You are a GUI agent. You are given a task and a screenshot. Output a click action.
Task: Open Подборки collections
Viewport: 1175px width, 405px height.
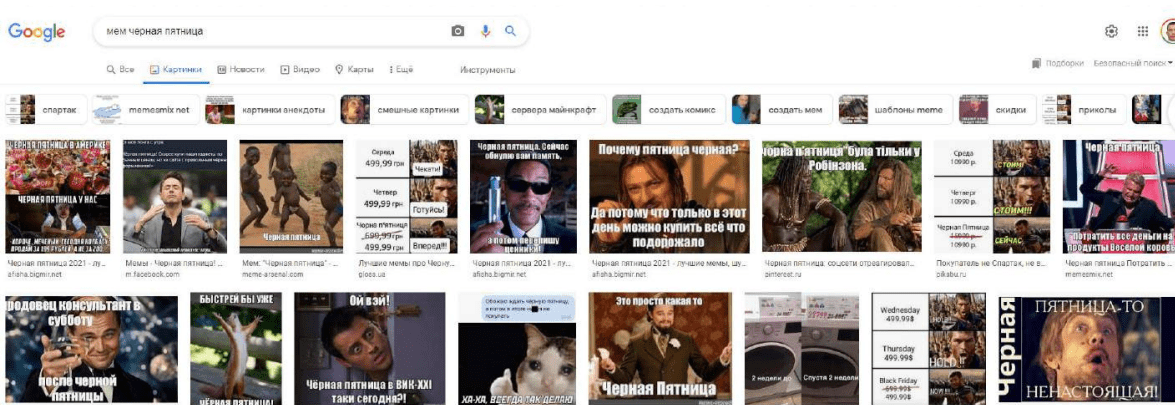tap(1058, 63)
